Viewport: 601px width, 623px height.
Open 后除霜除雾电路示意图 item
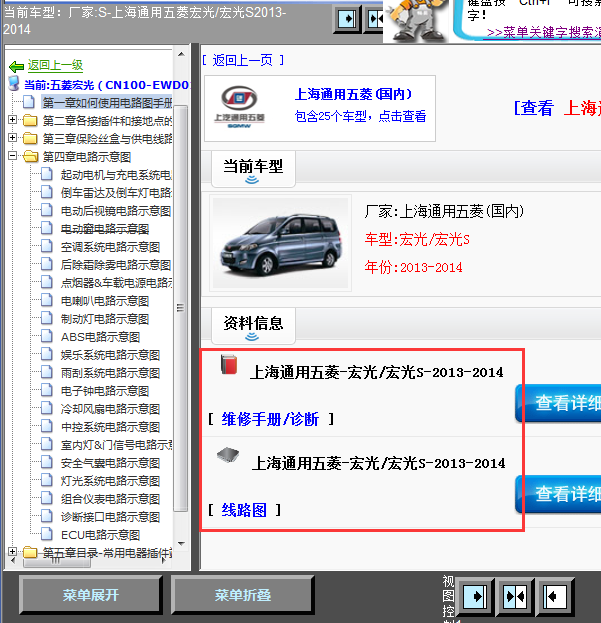point(116,265)
